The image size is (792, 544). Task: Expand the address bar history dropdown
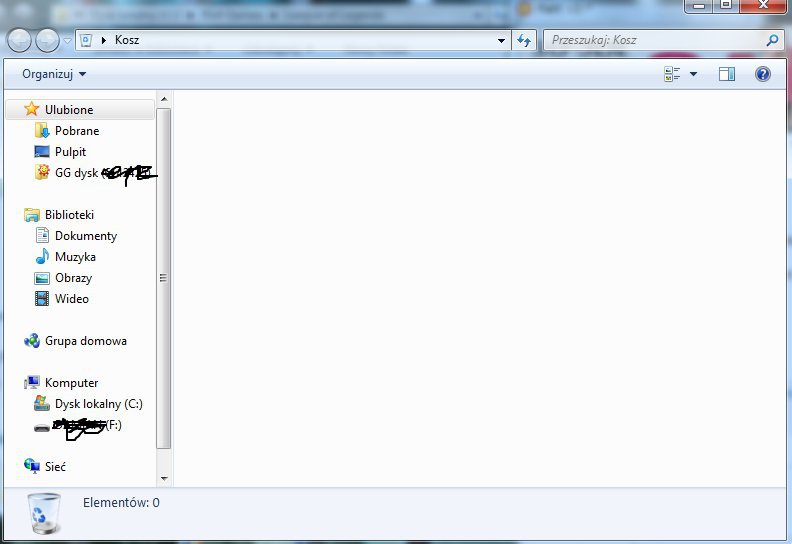[501, 40]
